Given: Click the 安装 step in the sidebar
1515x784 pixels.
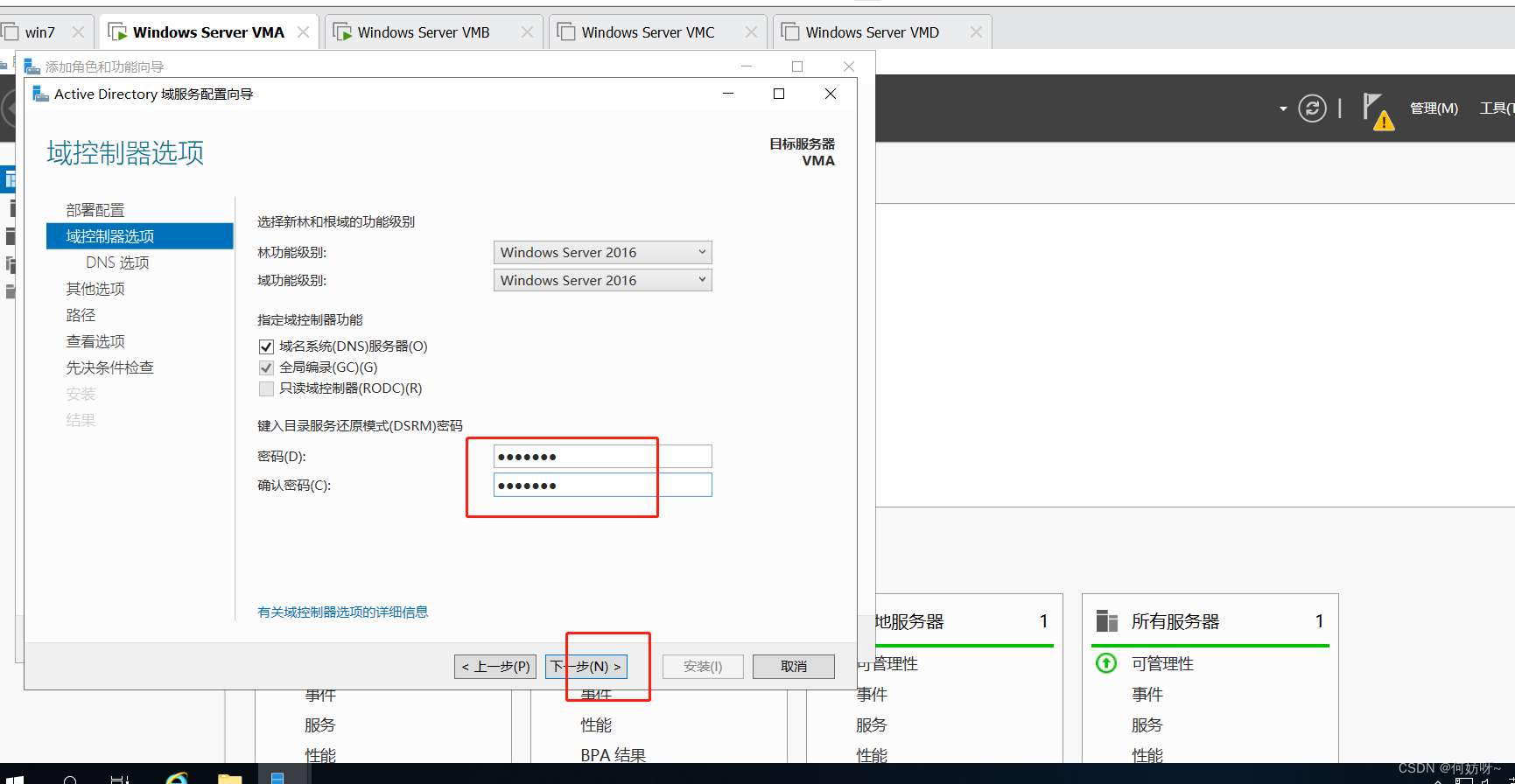Looking at the screenshot, I should click(81, 394).
